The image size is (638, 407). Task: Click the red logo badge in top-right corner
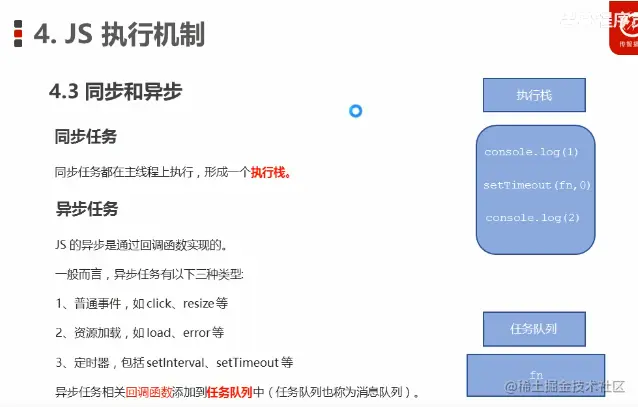point(623,28)
